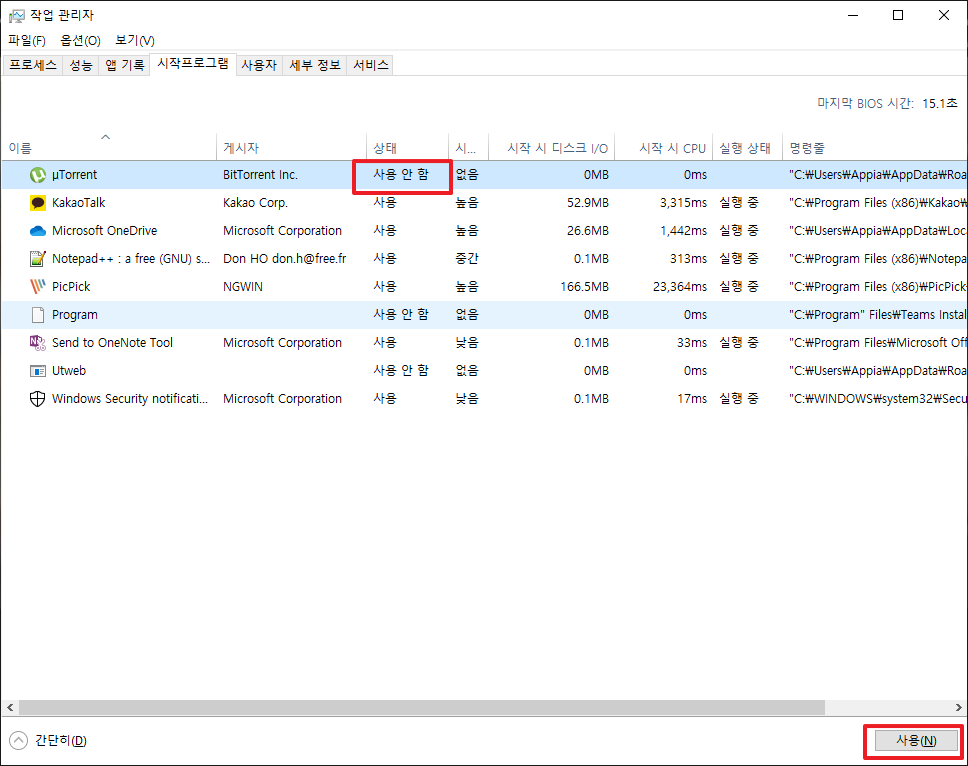The image size is (968, 766).
Task: Click the 166.5MB disk I/O value
Action: pos(584,286)
